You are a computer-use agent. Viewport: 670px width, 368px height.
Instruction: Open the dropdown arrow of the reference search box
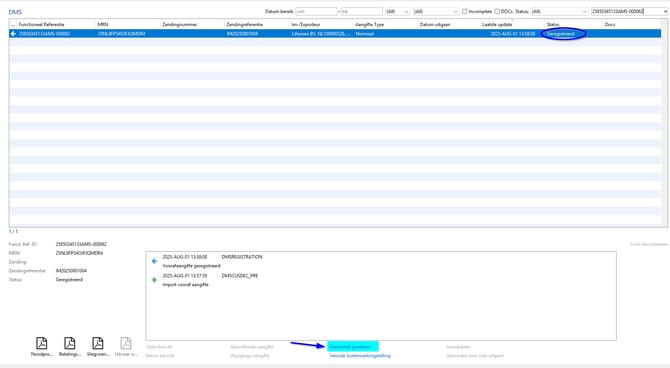665,12
